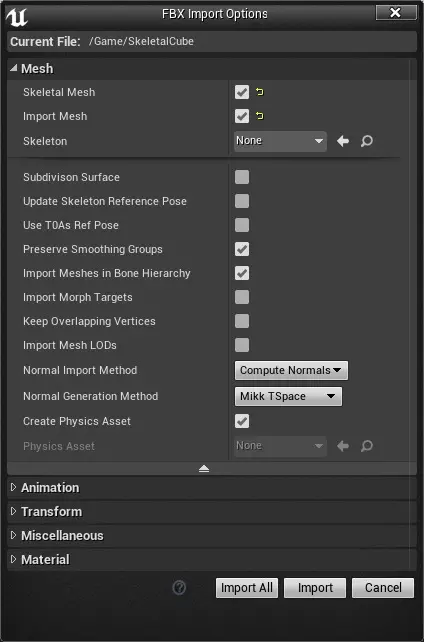This screenshot has height=642, width=424.
Task: Click the FBX Import Options title
Action: coord(215,14)
